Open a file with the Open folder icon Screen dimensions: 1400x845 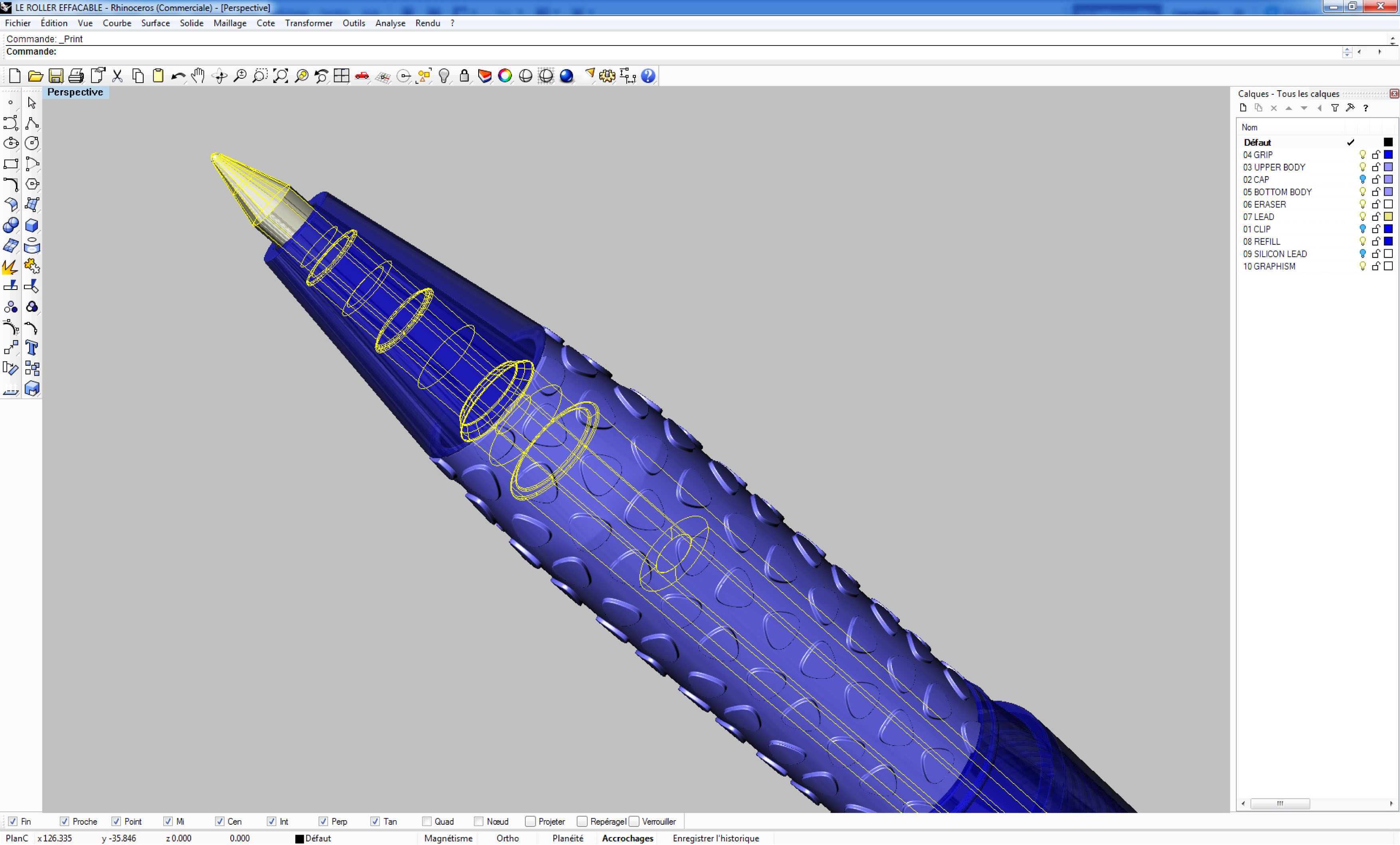pos(35,75)
